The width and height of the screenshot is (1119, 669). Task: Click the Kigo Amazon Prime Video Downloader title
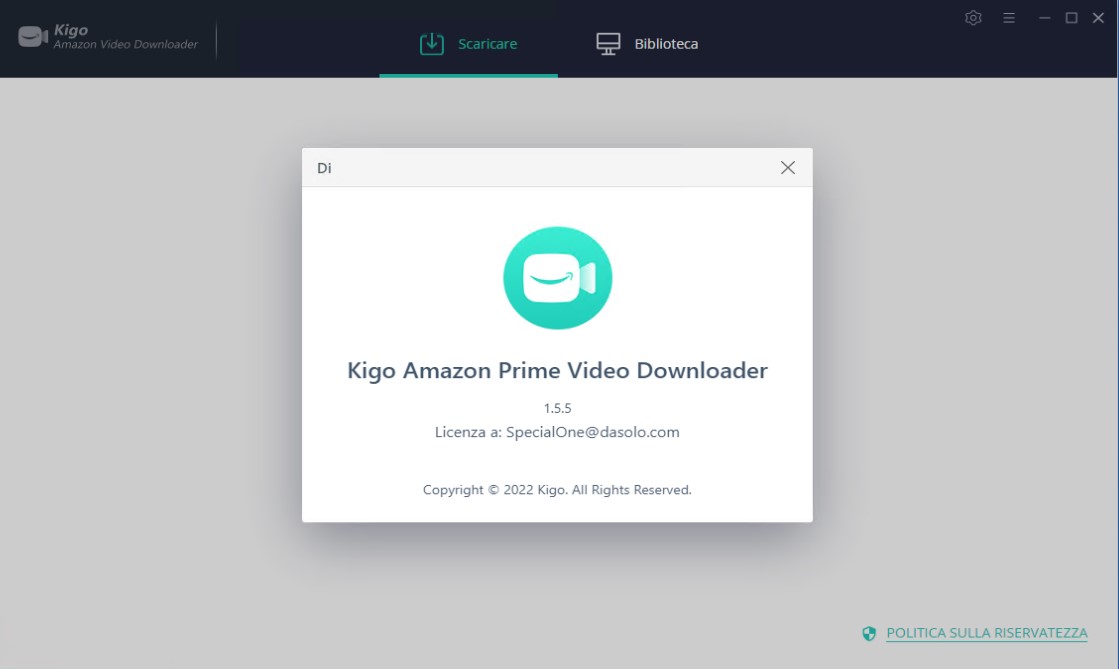(557, 371)
